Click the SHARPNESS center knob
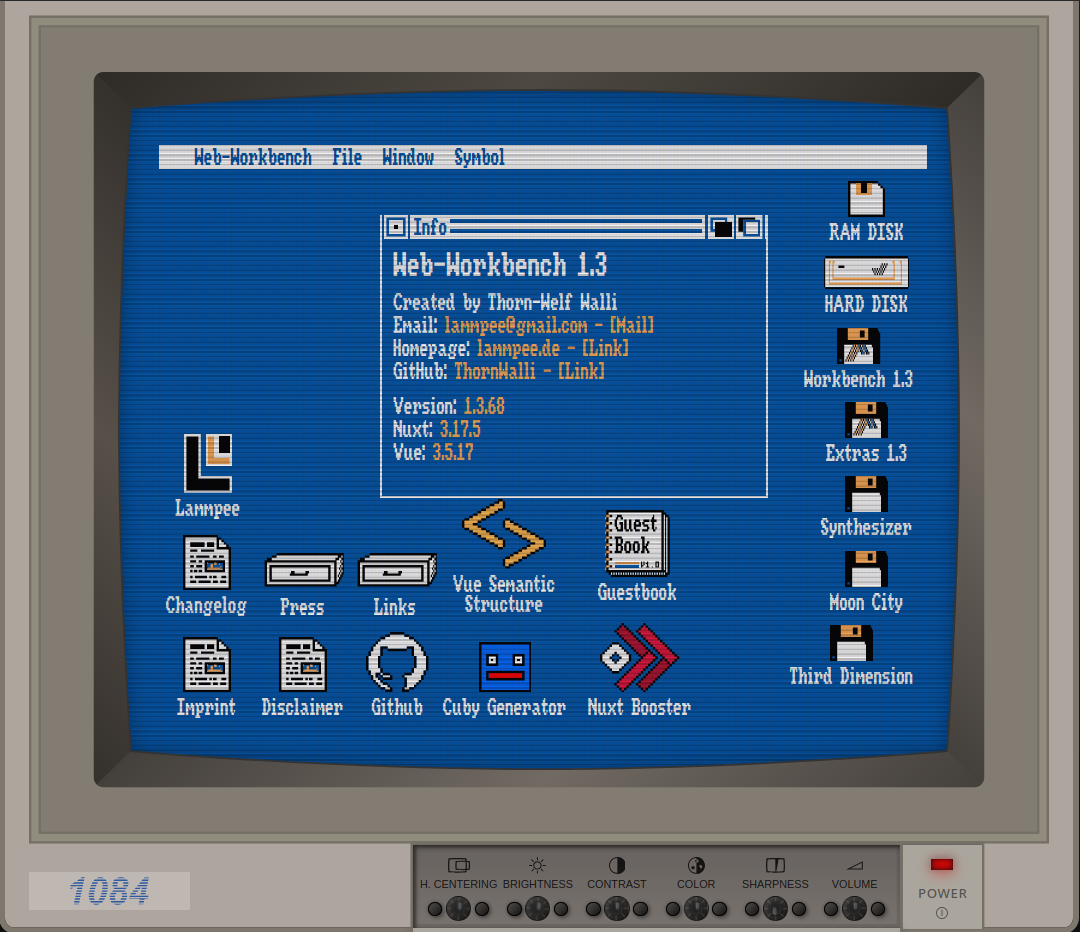 pyautogui.click(x=775, y=909)
